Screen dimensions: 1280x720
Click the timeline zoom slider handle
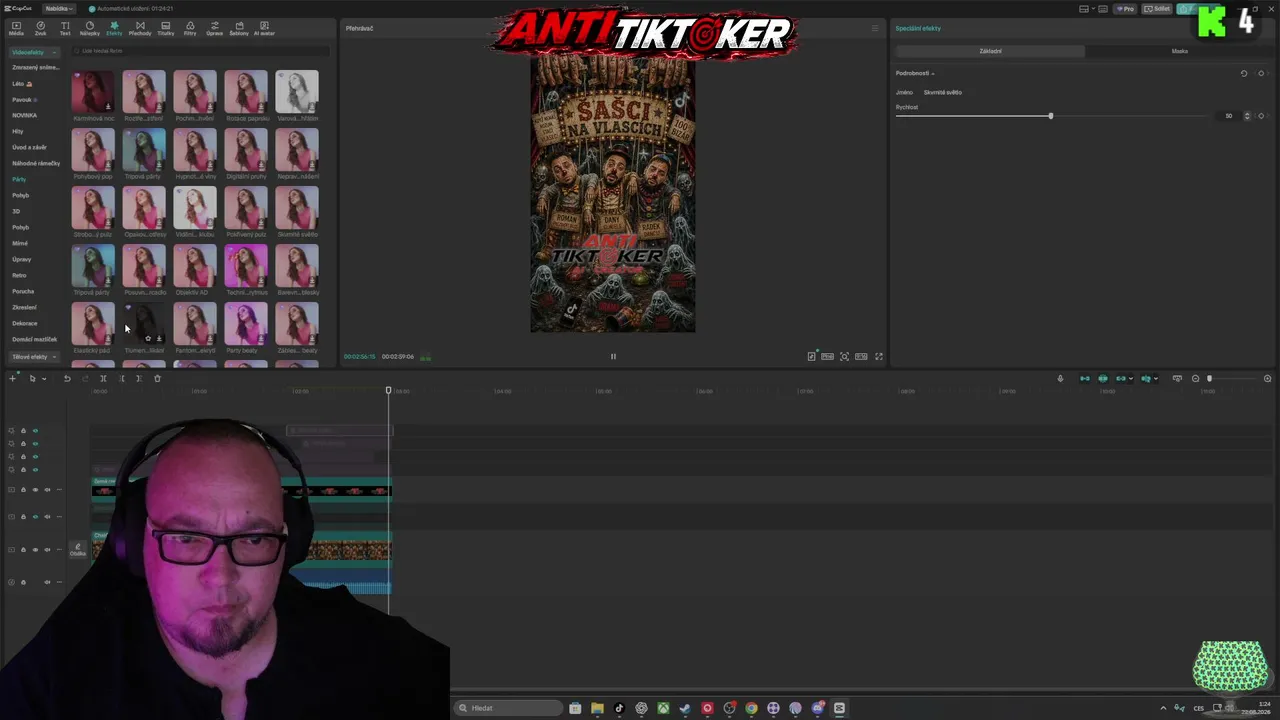[x=1210, y=379]
